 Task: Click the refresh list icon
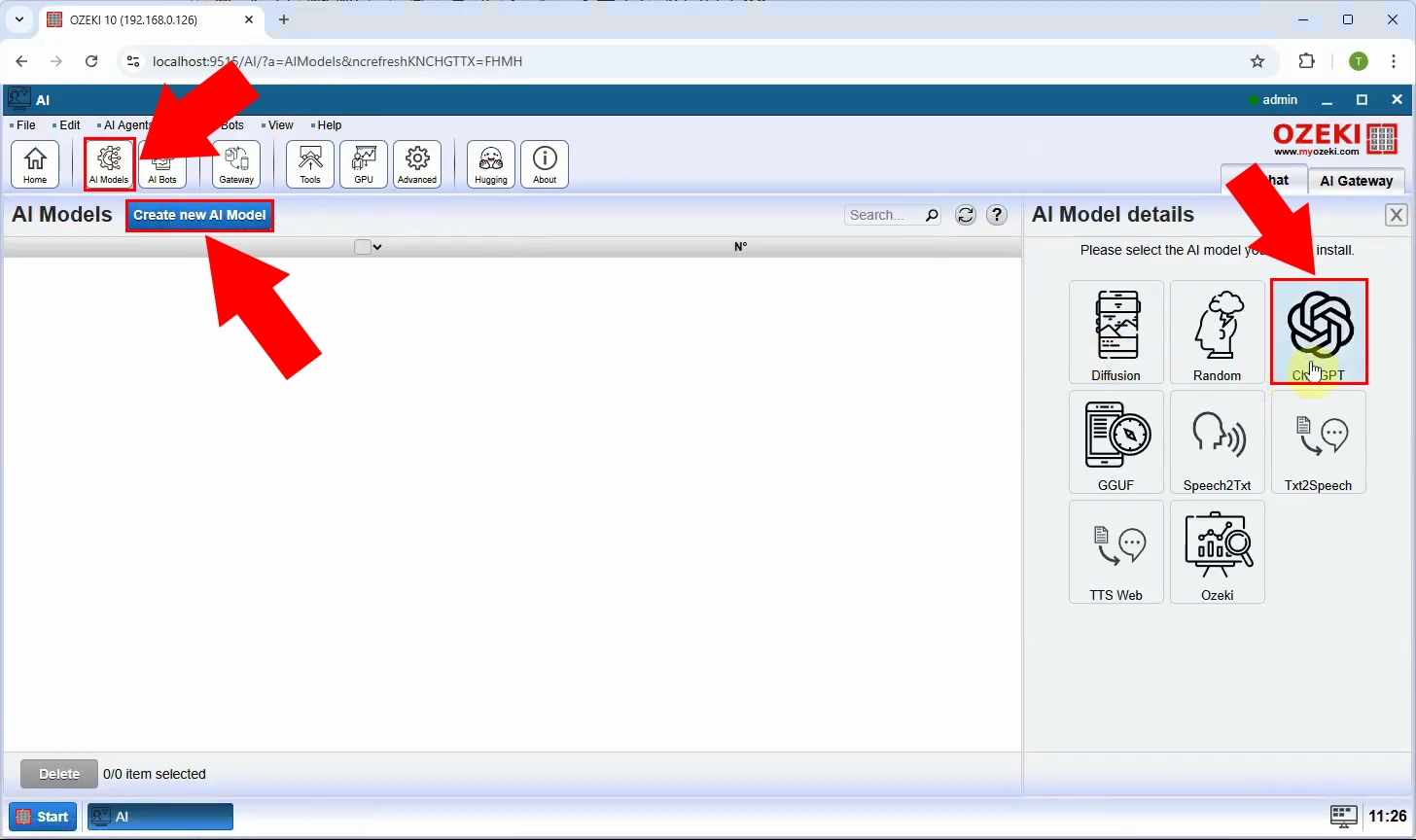[966, 215]
